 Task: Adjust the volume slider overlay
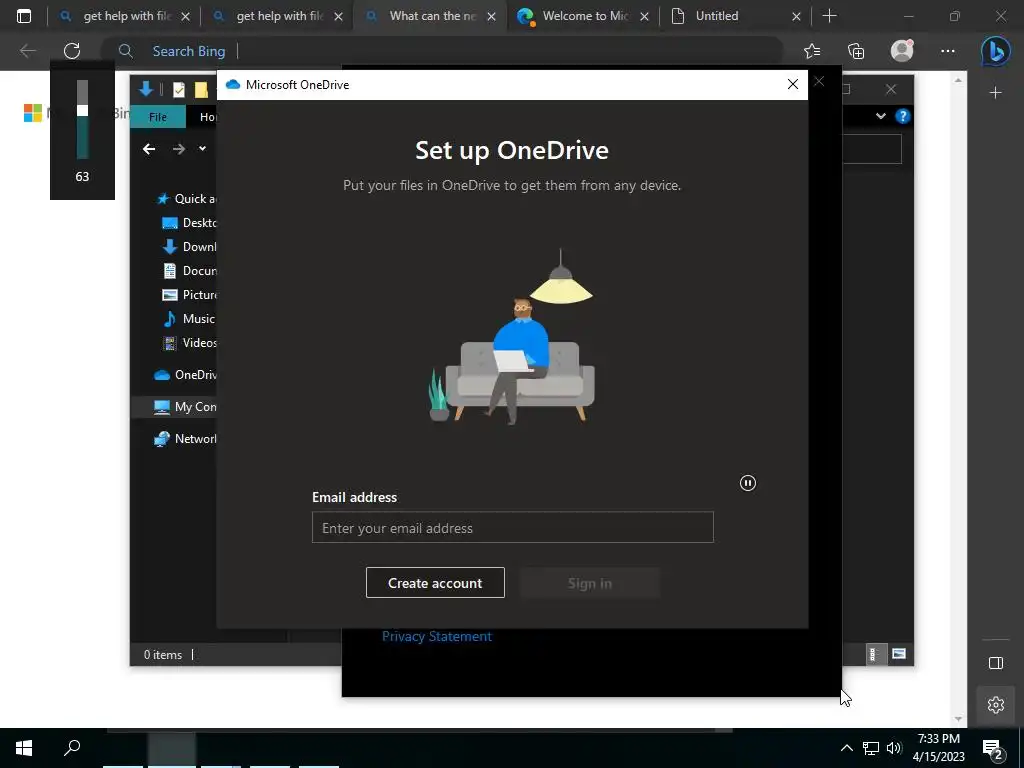click(82, 120)
